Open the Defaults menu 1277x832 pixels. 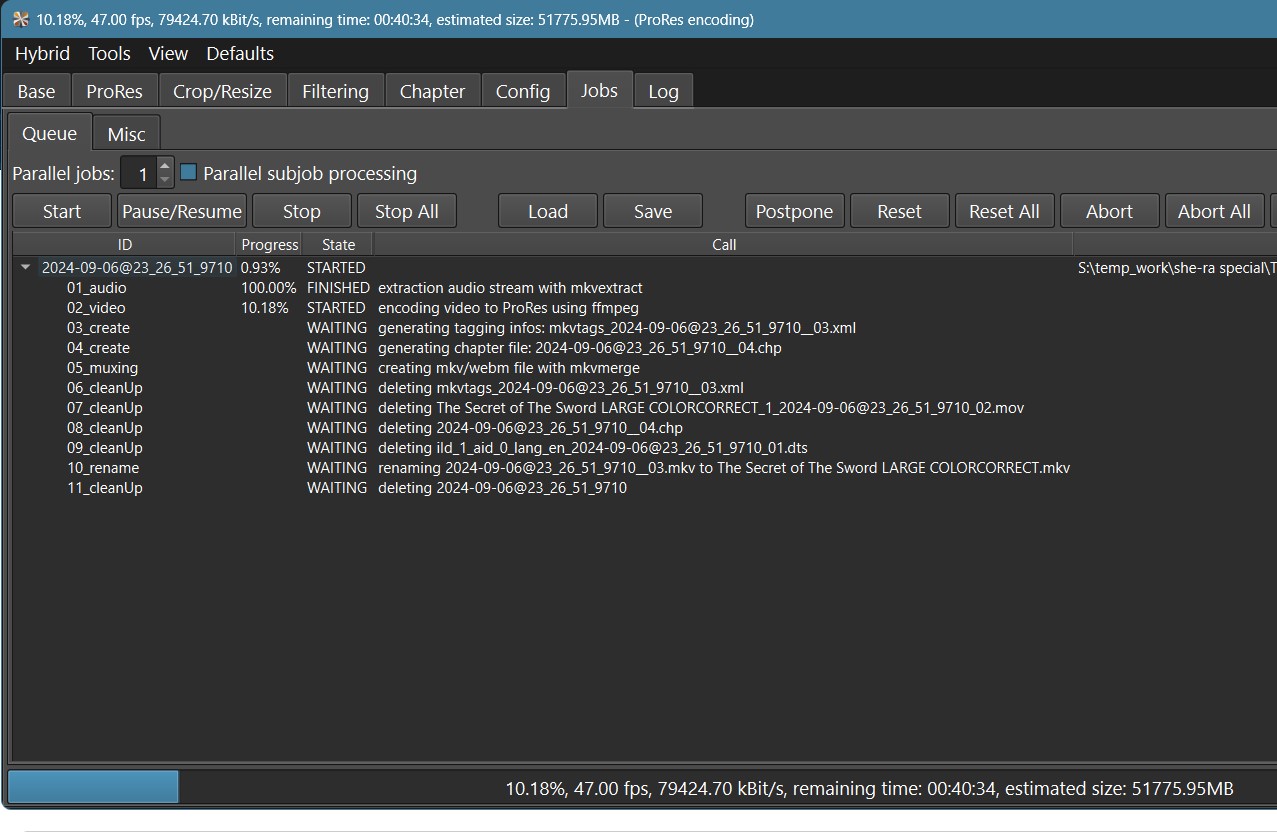[239, 54]
